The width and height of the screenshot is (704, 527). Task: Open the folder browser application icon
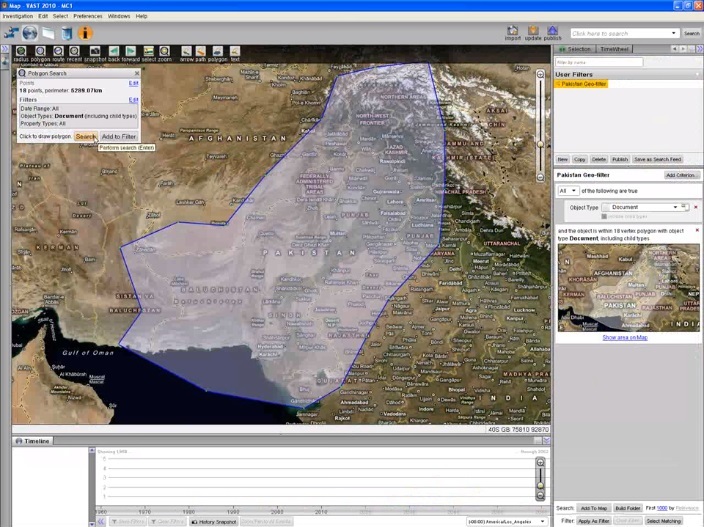point(48,33)
